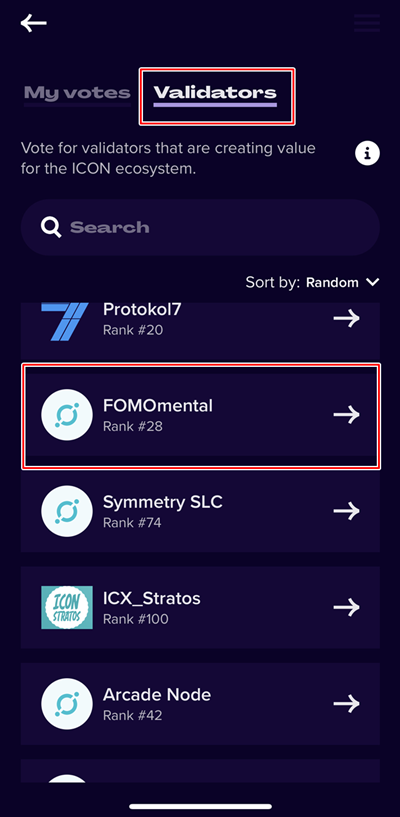Click the Search input field
This screenshot has width=400, height=817.
pyautogui.click(x=200, y=227)
